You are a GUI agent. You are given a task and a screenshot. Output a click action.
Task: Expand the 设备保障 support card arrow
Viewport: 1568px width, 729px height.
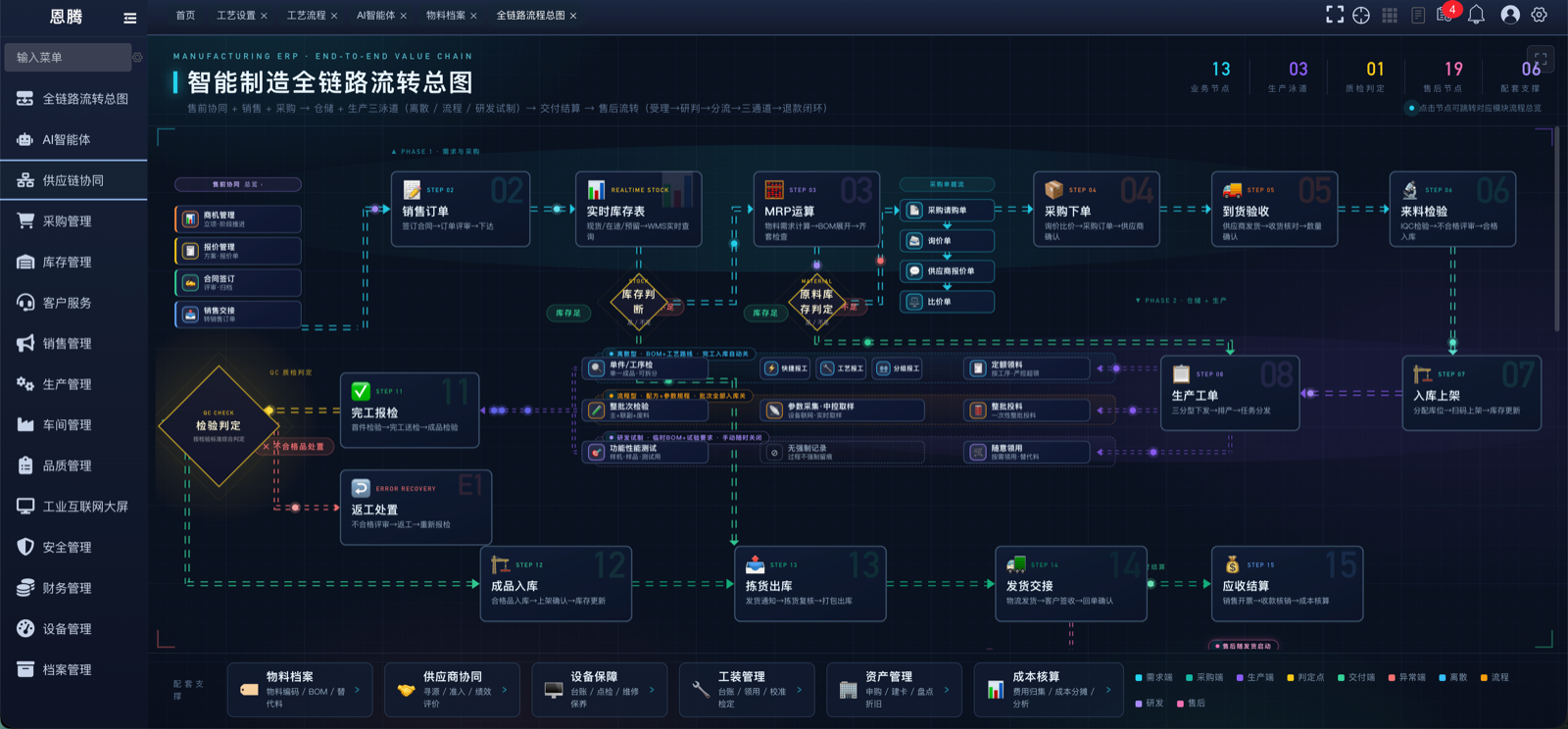(x=652, y=690)
